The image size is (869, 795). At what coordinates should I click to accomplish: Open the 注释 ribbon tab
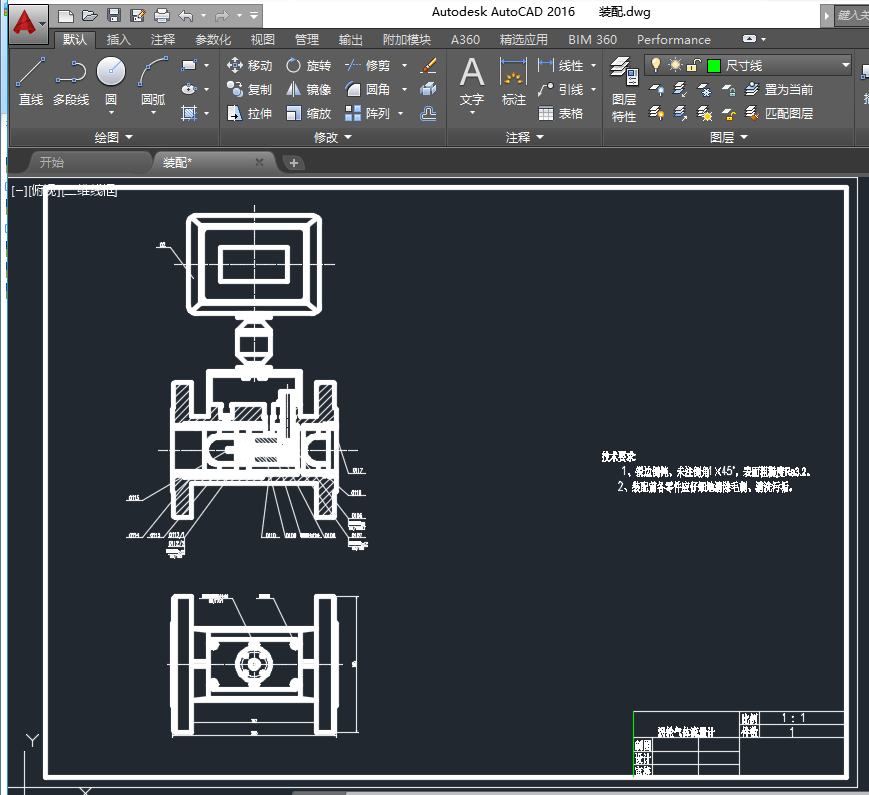pyautogui.click(x=163, y=40)
